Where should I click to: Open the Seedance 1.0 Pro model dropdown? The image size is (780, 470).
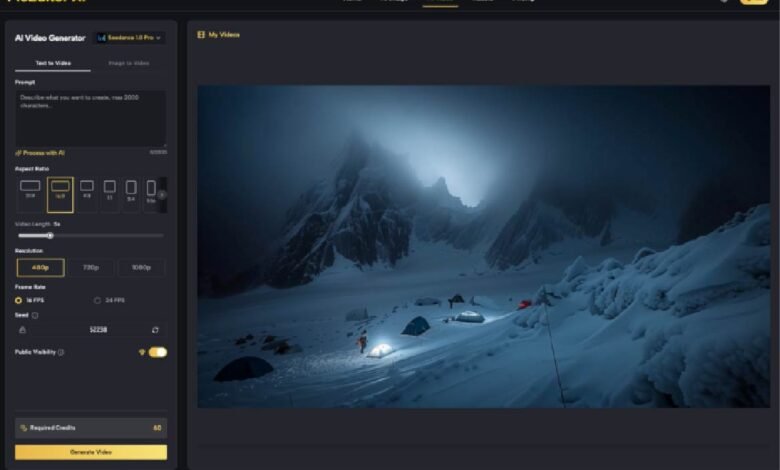[130, 38]
